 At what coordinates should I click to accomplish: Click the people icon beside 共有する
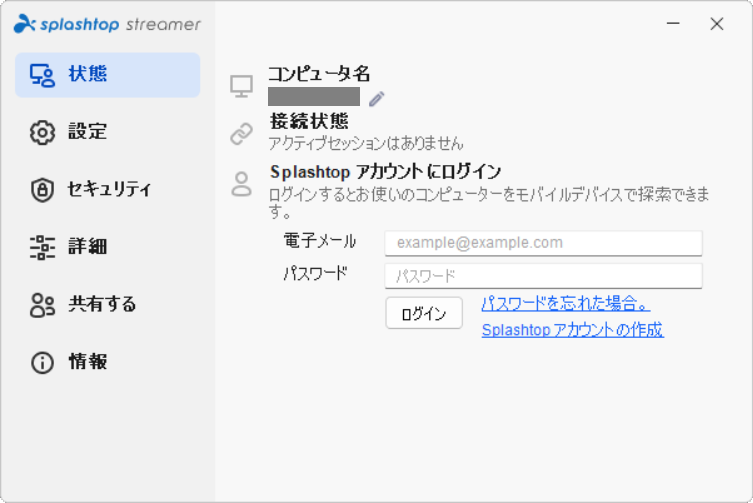coord(42,305)
